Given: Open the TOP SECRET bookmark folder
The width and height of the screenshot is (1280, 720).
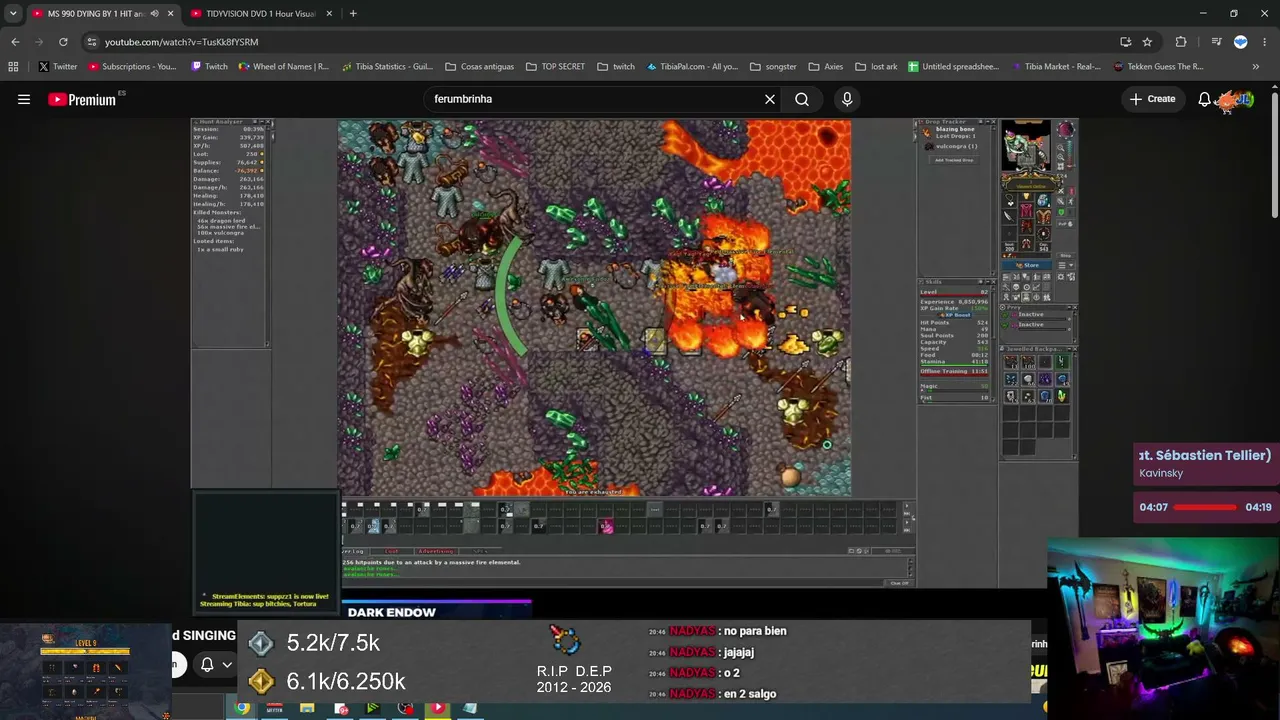Looking at the screenshot, I should coord(555,67).
